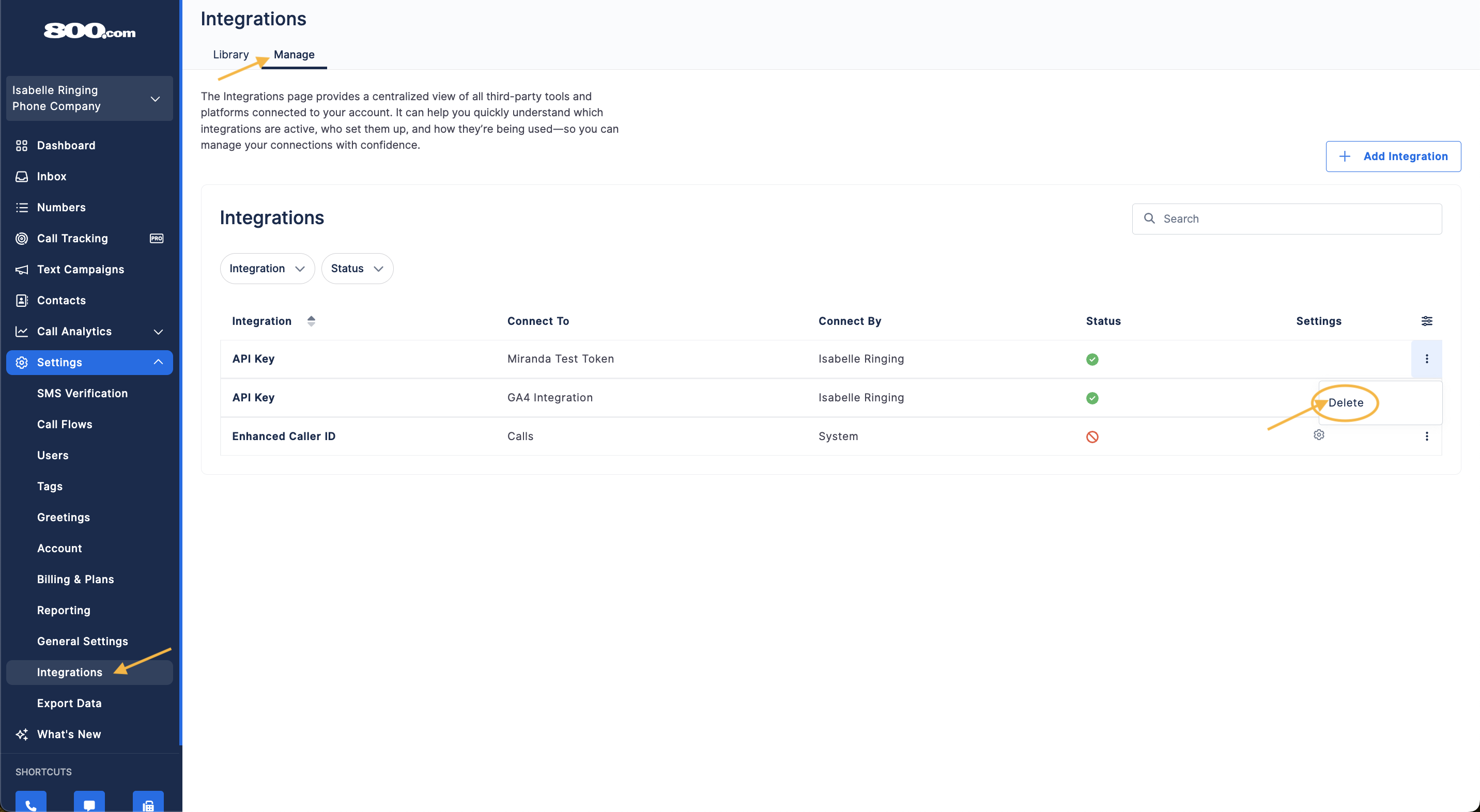Click the Call Analytics chart icon
The image size is (1480, 812).
tap(22, 331)
